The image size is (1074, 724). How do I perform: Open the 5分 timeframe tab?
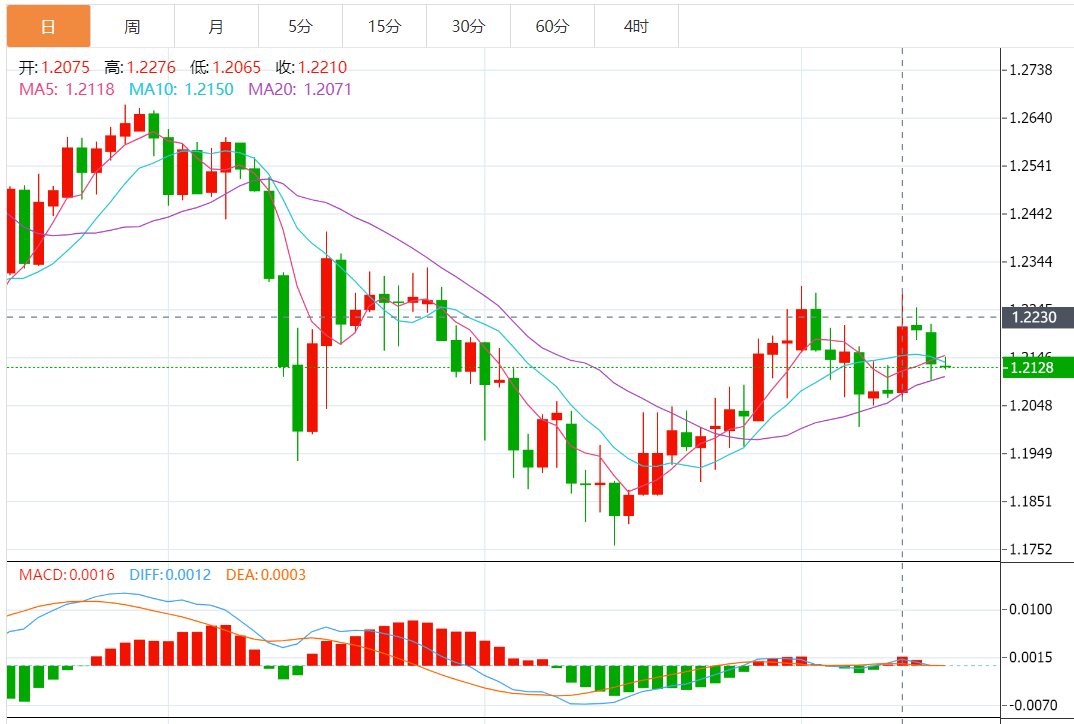[300, 27]
